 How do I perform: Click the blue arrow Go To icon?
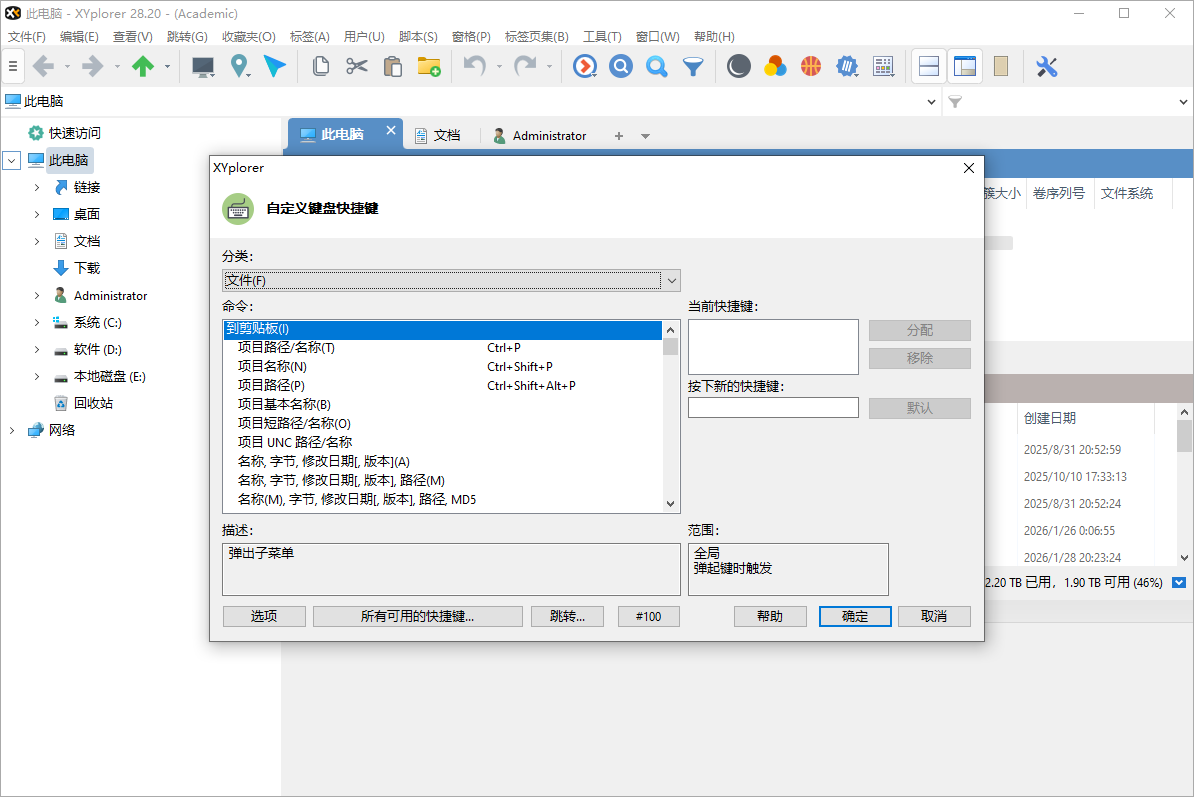(275, 66)
